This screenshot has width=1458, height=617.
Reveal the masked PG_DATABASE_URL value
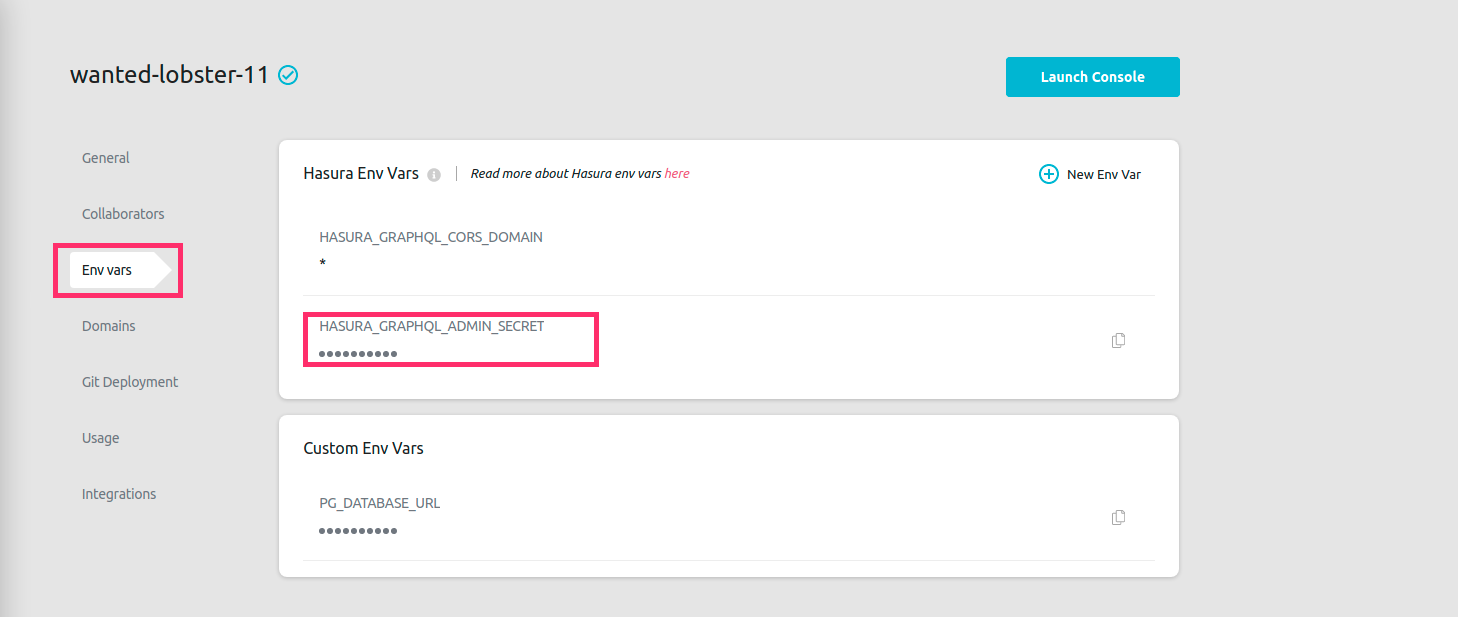click(x=357, y=530)
